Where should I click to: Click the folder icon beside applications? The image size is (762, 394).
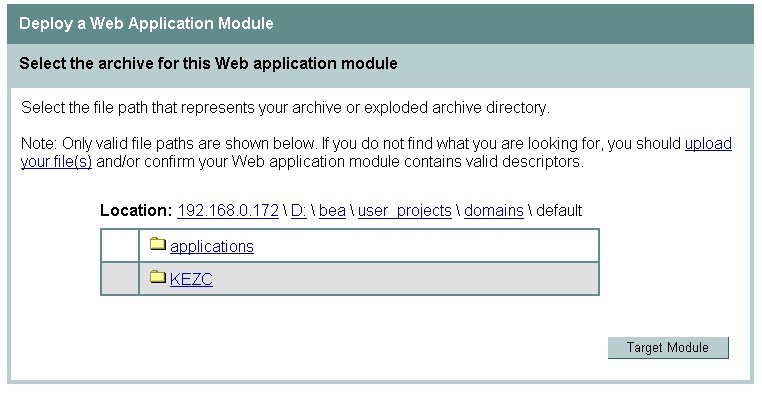click(158, 243)
